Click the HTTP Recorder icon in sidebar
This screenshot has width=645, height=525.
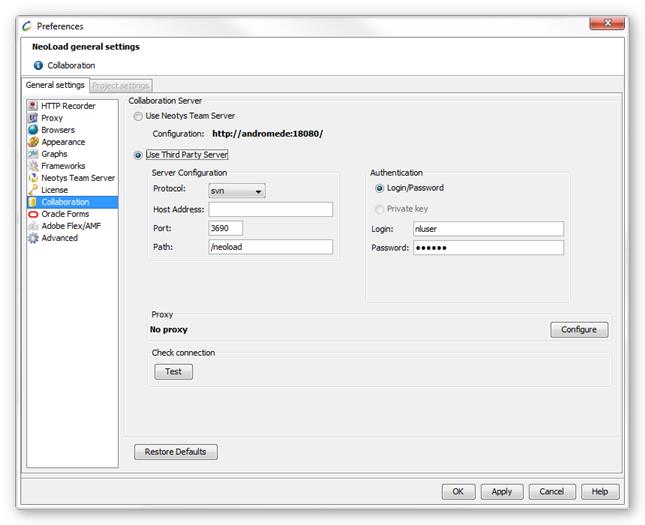[x=33, y=106]
